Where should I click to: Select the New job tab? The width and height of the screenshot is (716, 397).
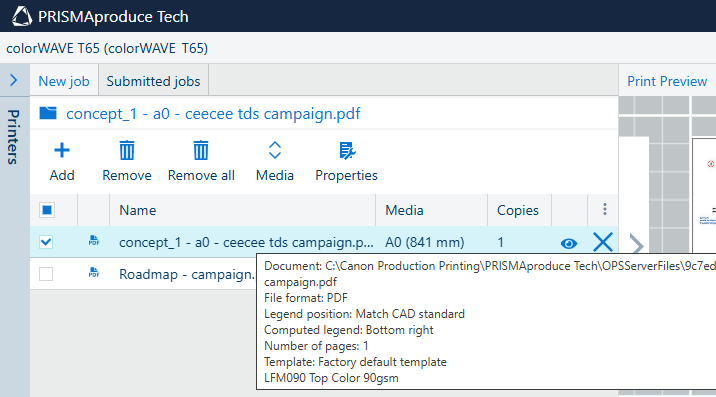pos(64,81)
